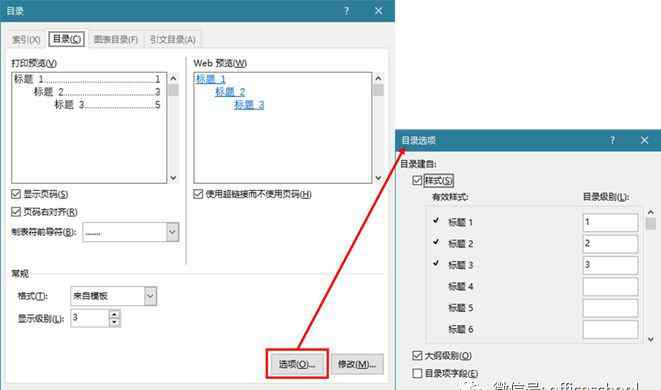Enable 目录项字段 checkbox
Image resolution: width=661 pixels, height=390 pixels.
pos(417,373)
